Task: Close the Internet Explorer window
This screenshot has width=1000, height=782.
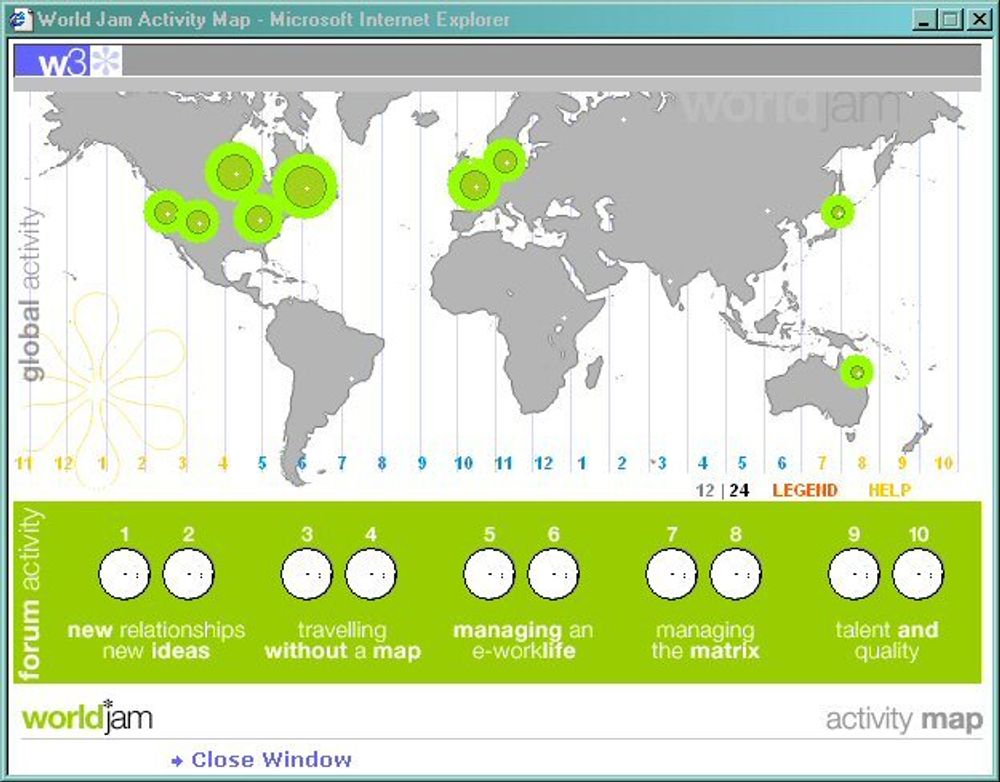Action: click(979, 20)
